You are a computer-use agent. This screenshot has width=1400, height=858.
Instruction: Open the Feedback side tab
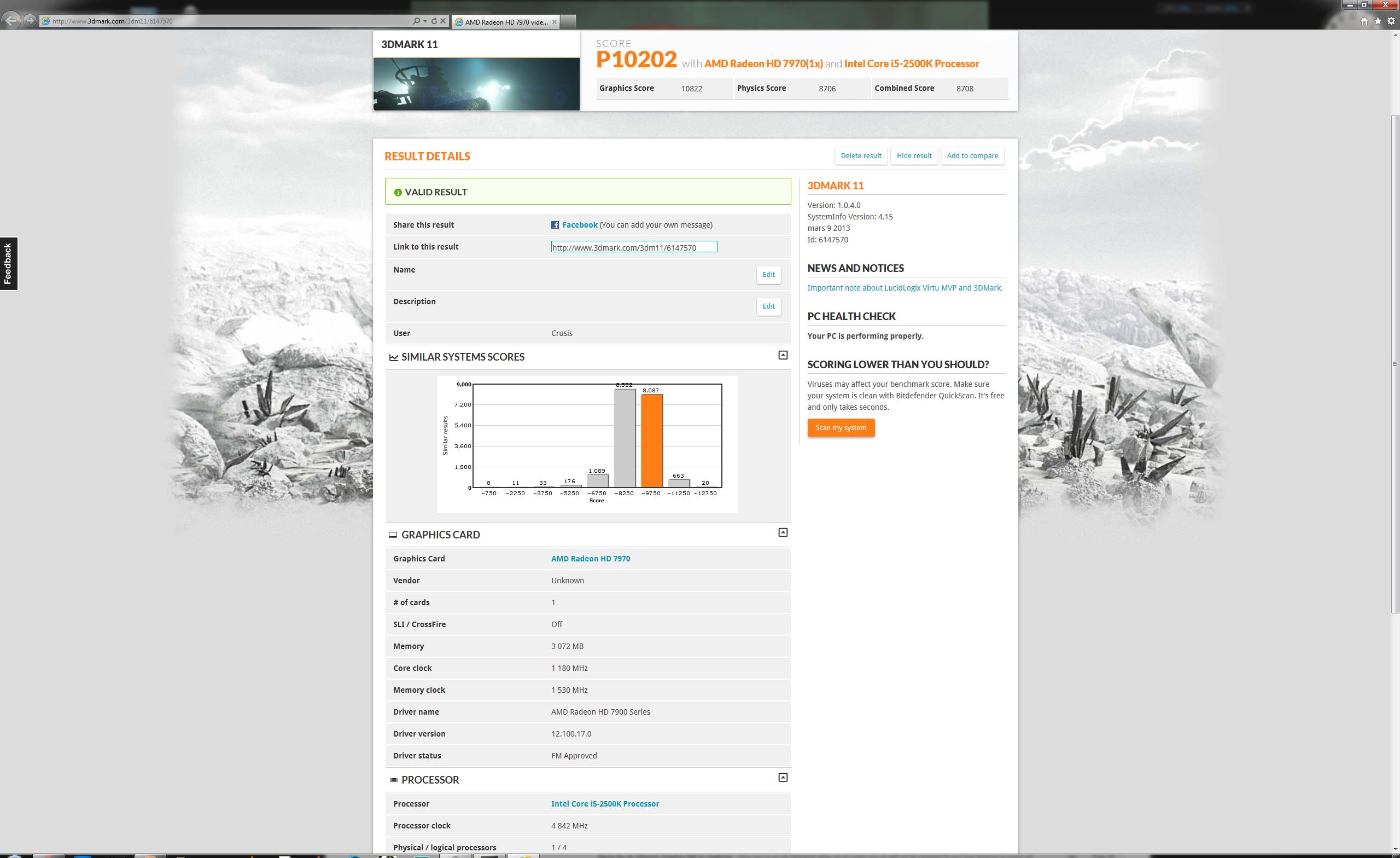9,263
